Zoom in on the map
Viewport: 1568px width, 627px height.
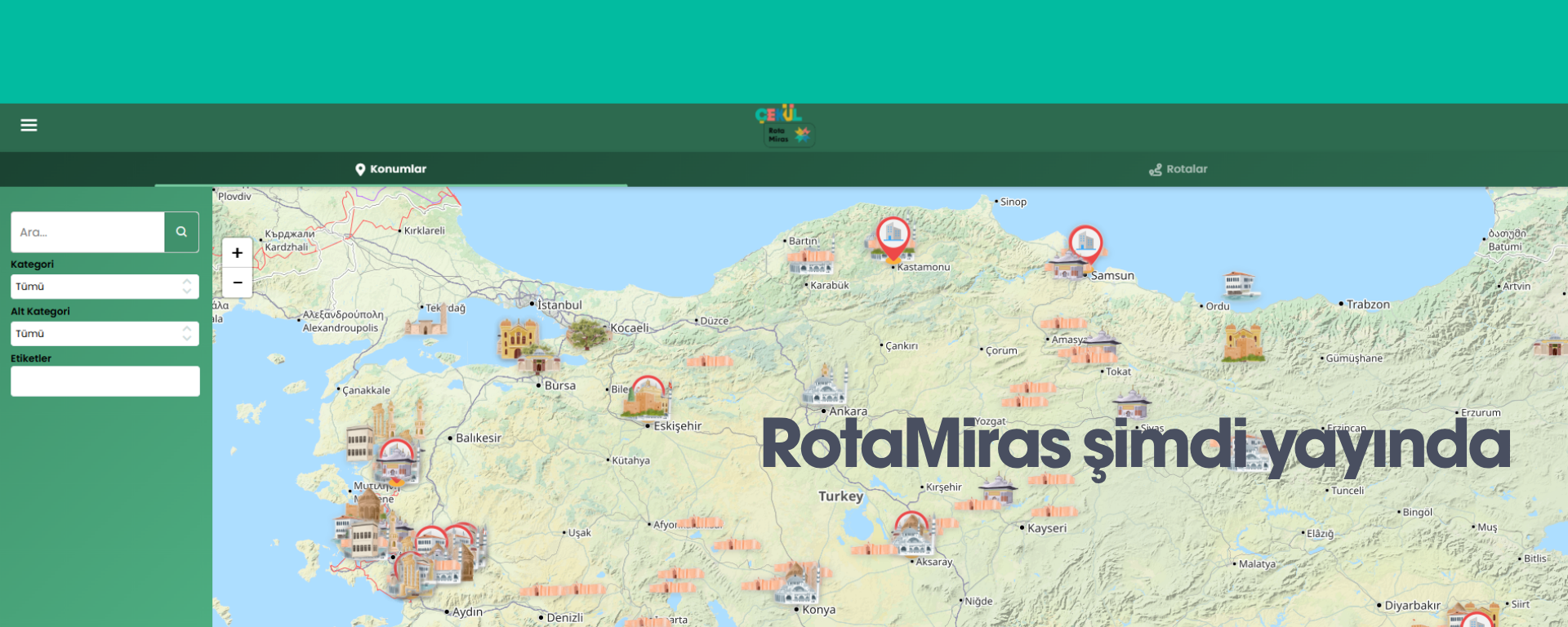point(237,253)
